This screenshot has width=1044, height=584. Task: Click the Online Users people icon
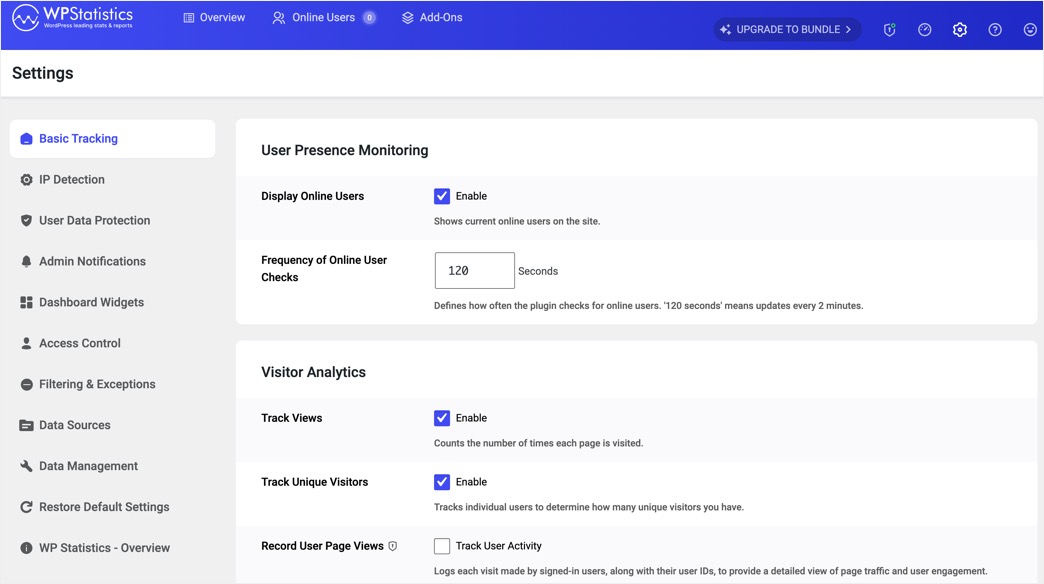278,18
